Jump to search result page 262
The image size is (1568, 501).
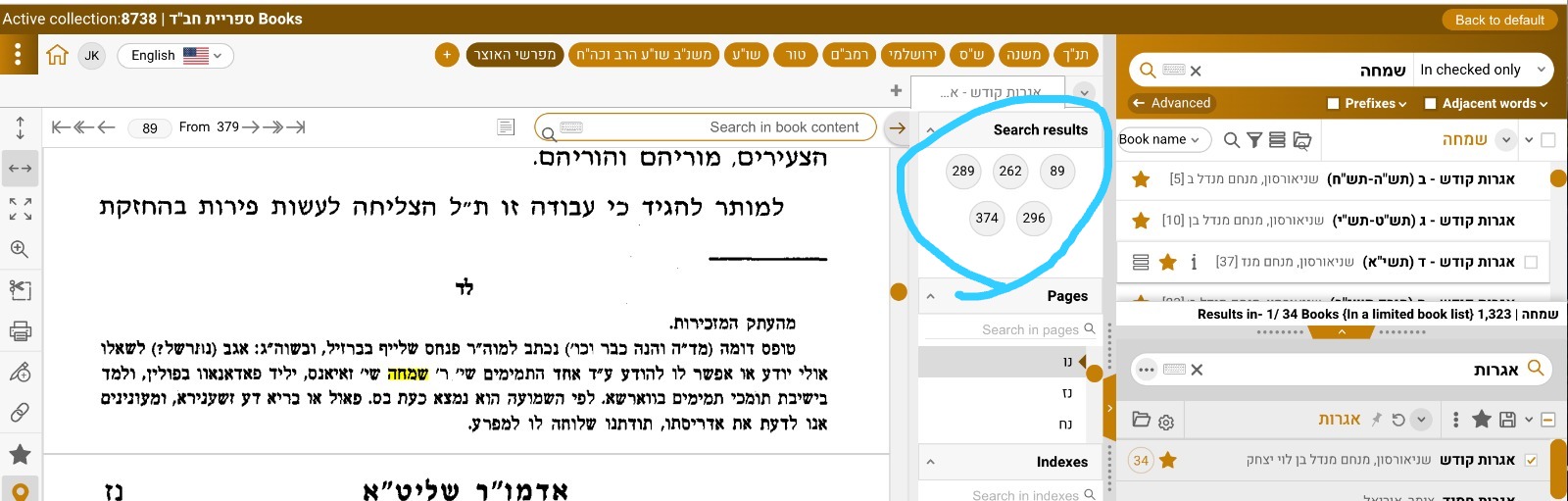point(1010,172)
